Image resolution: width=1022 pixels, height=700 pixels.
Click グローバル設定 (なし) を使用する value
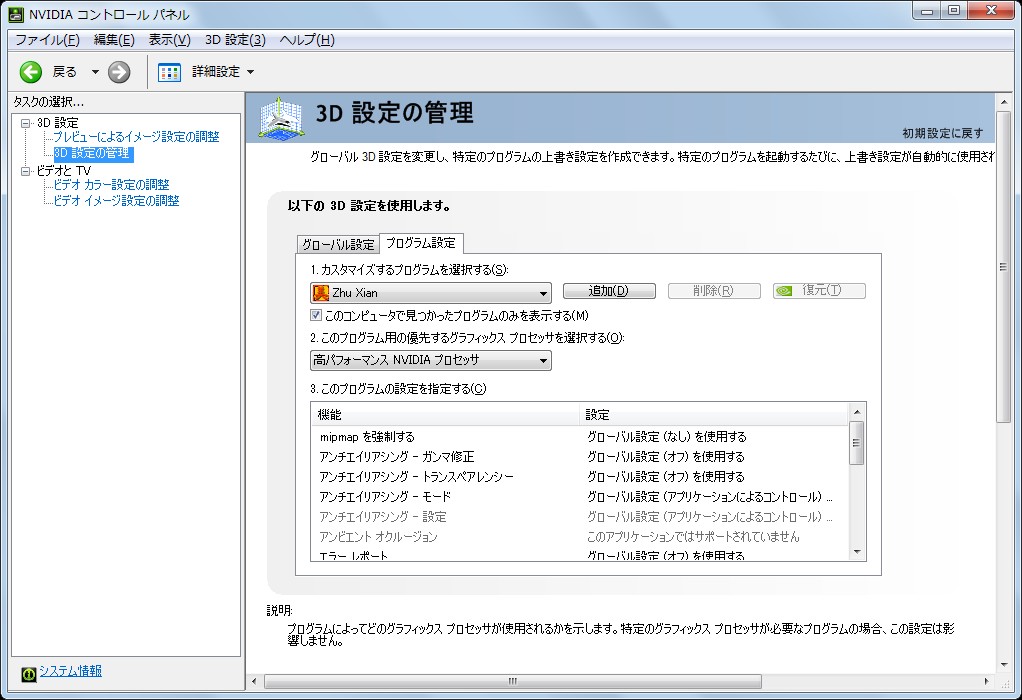coord(666,437)
